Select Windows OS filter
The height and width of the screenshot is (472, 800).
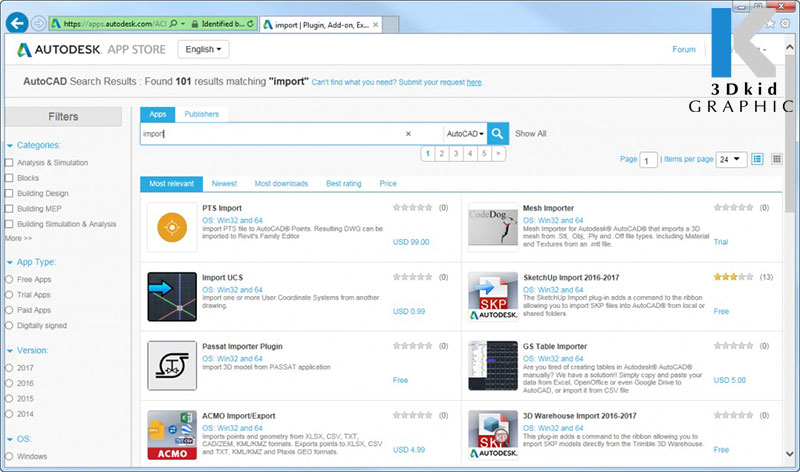[9, 456]
